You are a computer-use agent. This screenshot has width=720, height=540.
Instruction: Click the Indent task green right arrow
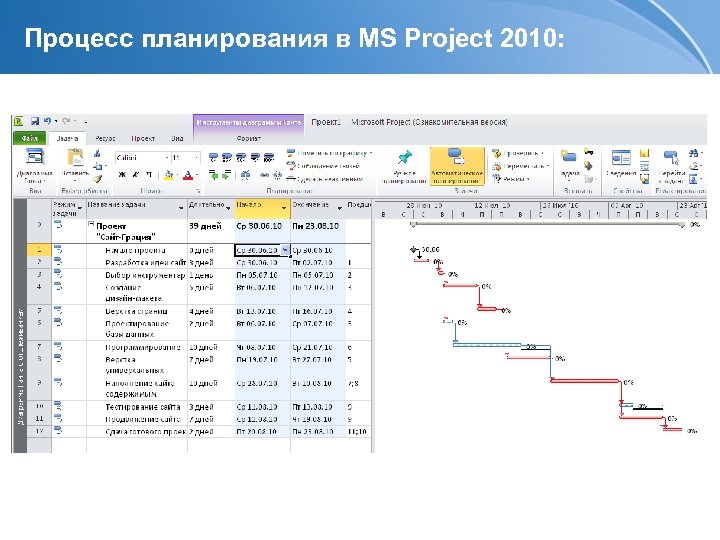[226, 175]
